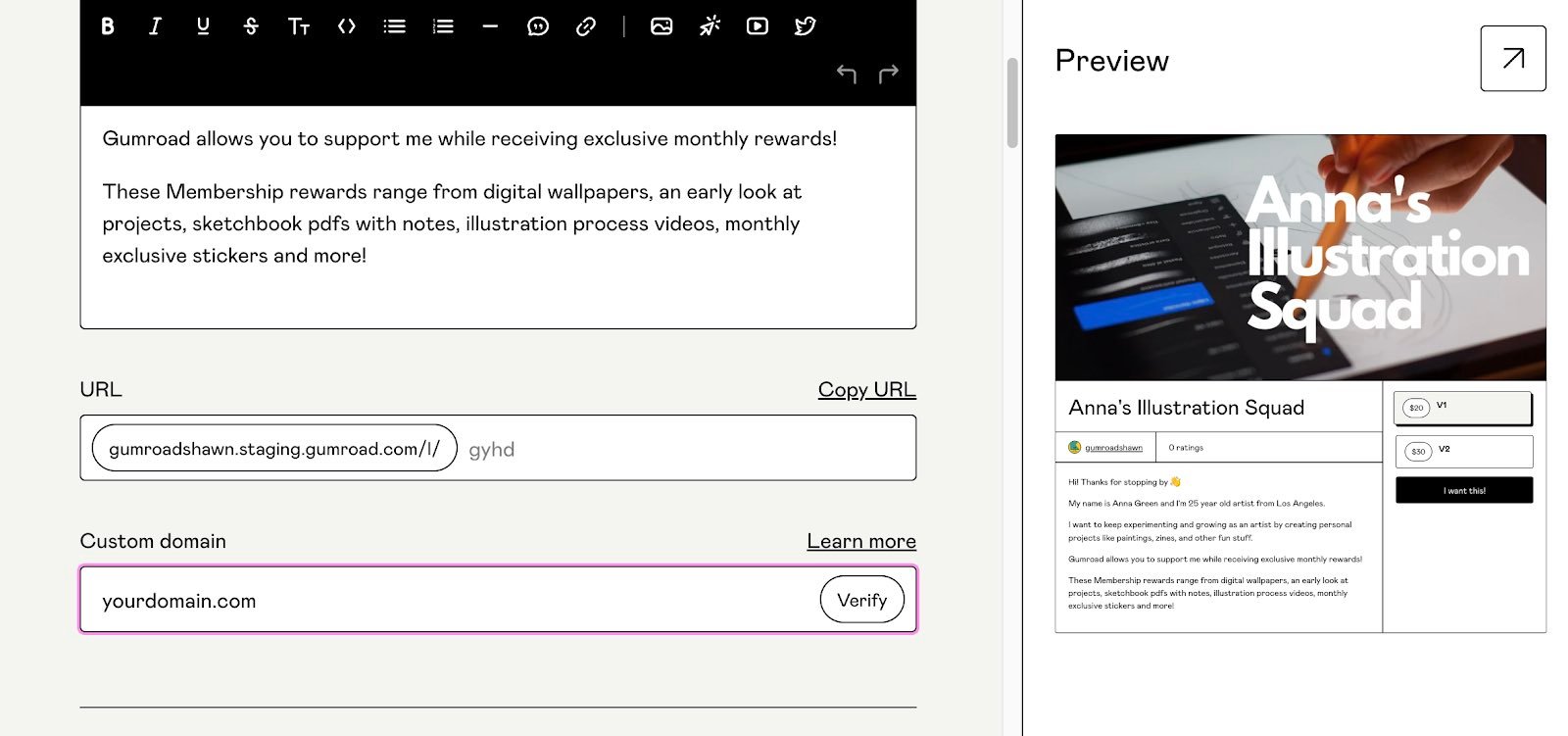
Task: Insert a Twitter post embed
Action: [806, 26]
